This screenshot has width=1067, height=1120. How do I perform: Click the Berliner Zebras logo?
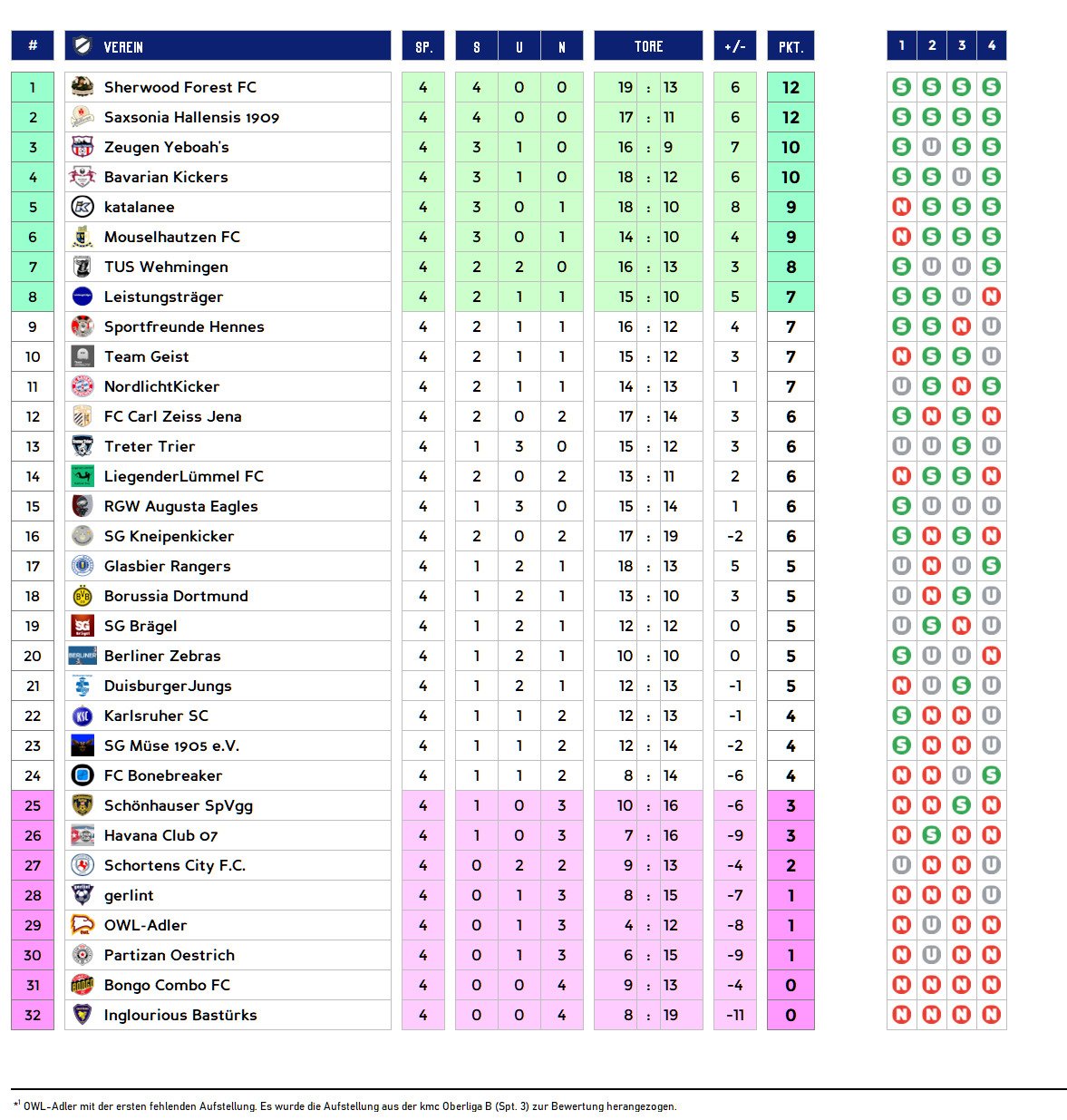click(82, 656)
